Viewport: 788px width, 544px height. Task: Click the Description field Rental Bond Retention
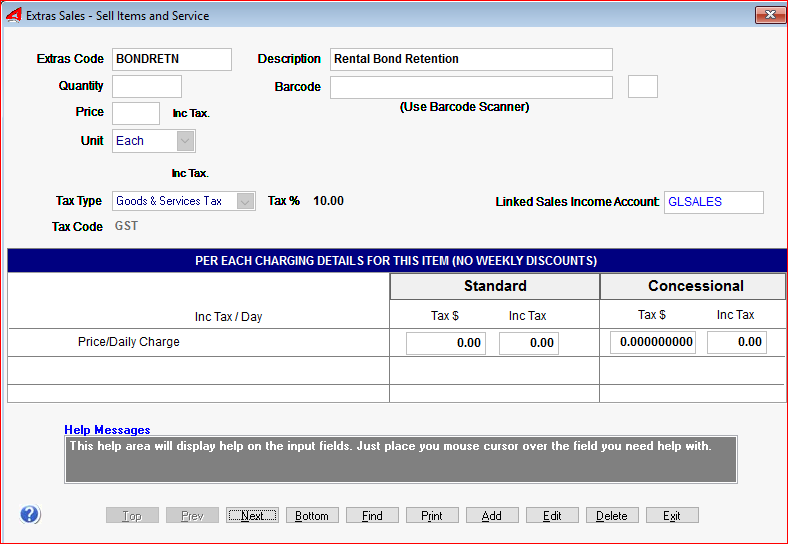471,59
